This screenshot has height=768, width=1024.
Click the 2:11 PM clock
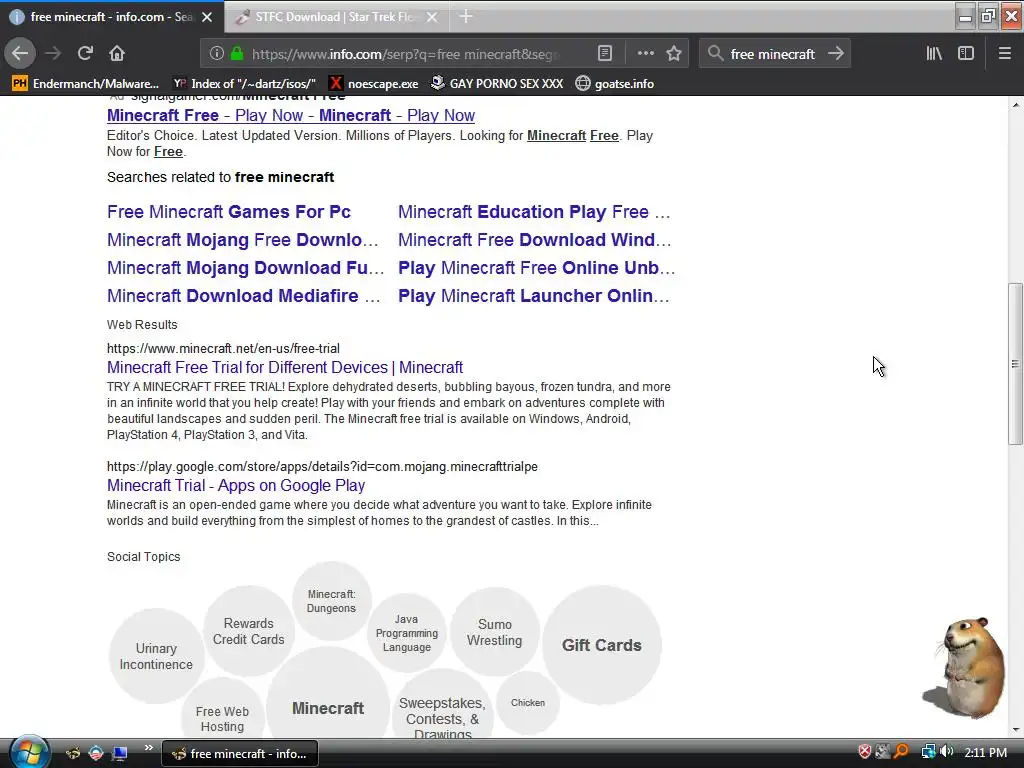(985, 753)
